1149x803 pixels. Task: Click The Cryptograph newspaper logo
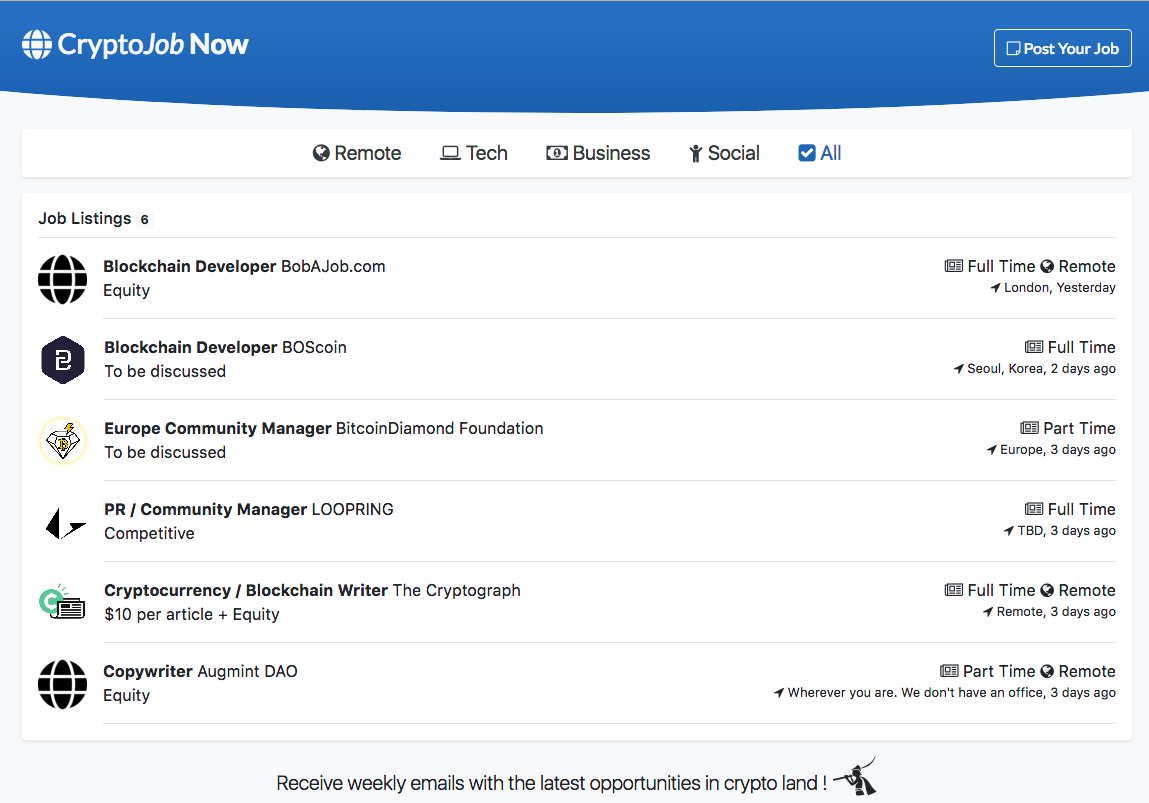[x=62, y=602]
